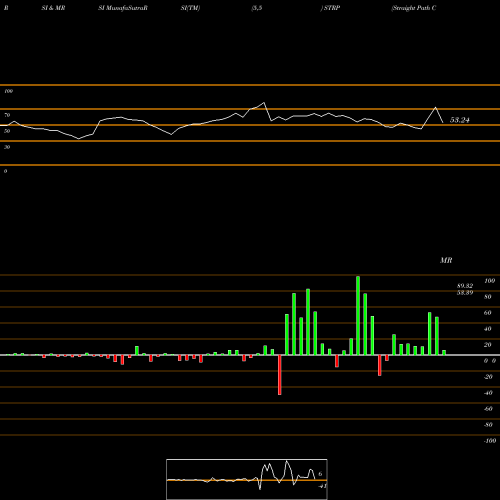
Task: Click the tallest green MR histogram bar
Action: pyautogui.click(x=358, y=315)
